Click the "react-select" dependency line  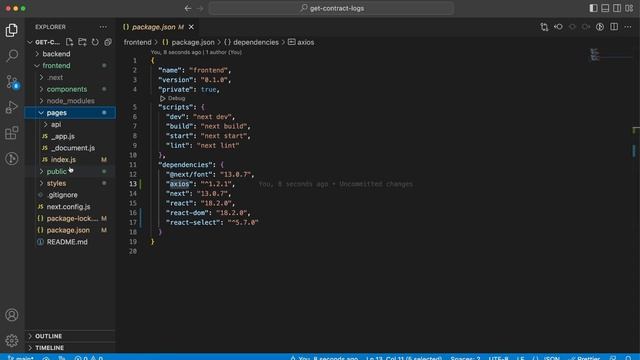pyautogui.click(x=212, y=222)
